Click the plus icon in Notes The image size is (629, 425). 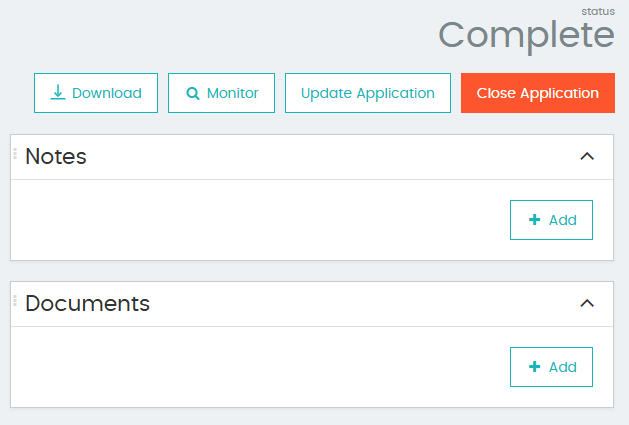point(534,220)
